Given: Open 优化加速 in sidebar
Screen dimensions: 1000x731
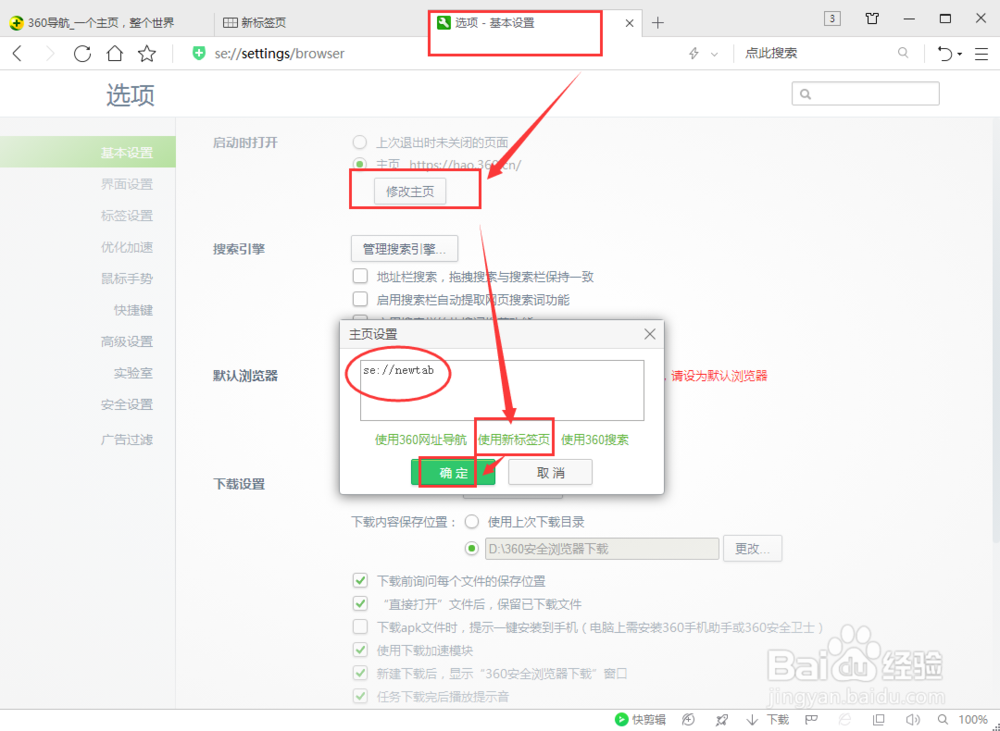Looking at the screenshot, I should [126, 247].
